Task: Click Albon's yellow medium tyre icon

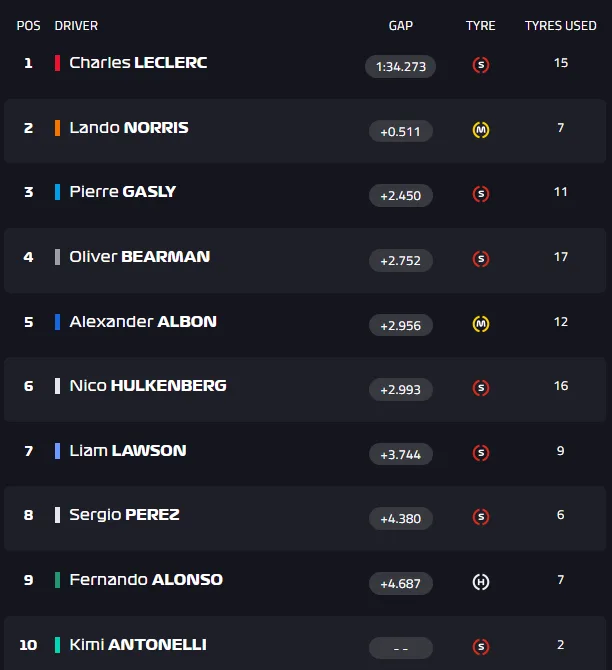Action: click(480, 324)
